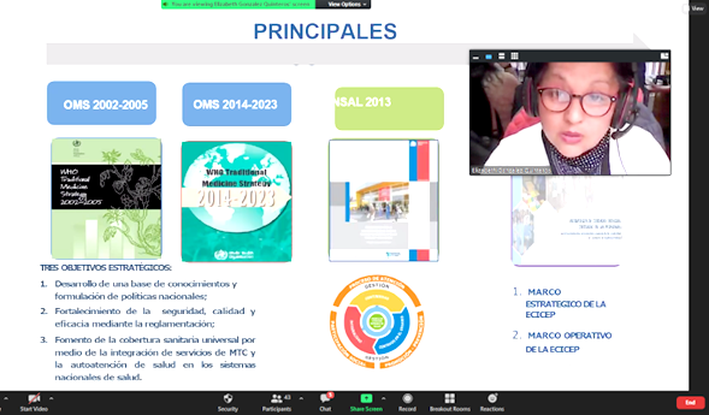Hide the floating video panel with the minimize bar
Screen dimensions: 709x415
click(x=476, y=56)
